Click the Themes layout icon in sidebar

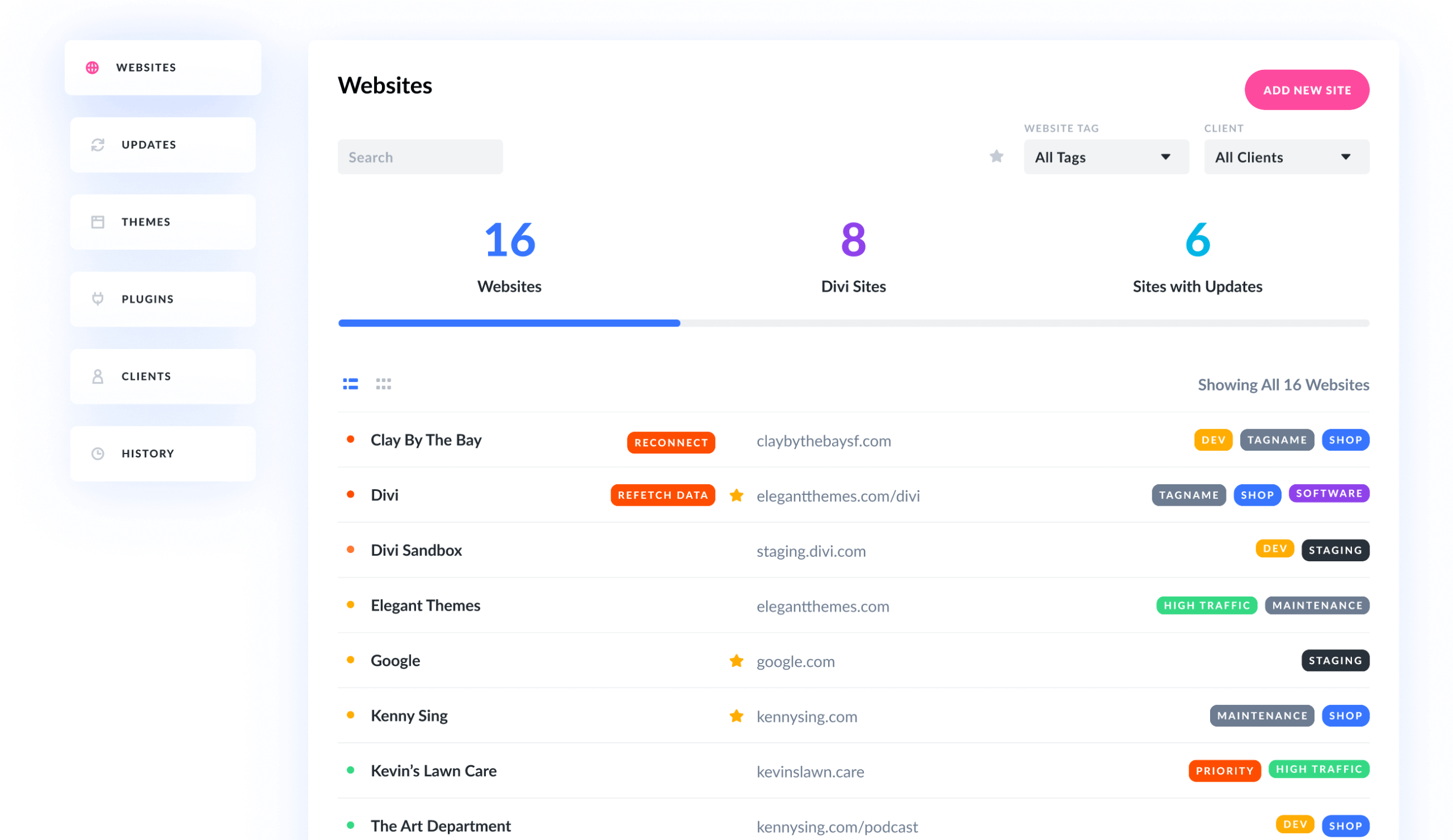98,222
